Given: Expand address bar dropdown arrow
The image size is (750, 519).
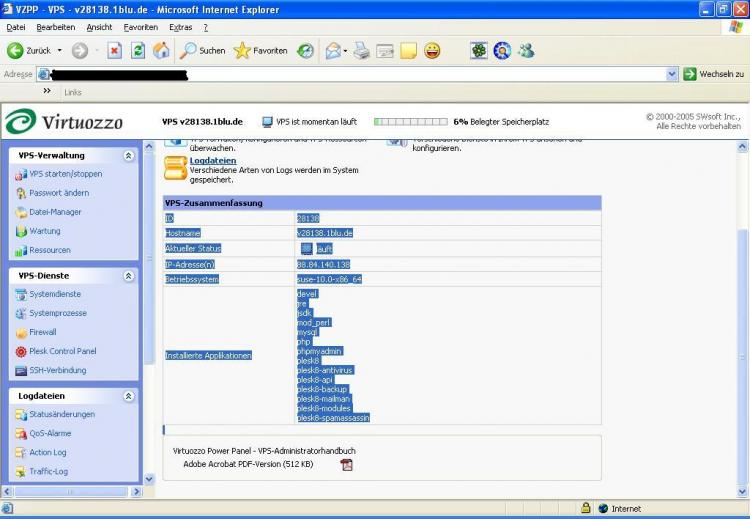Looking at the screenshot, I should (672, 74).
